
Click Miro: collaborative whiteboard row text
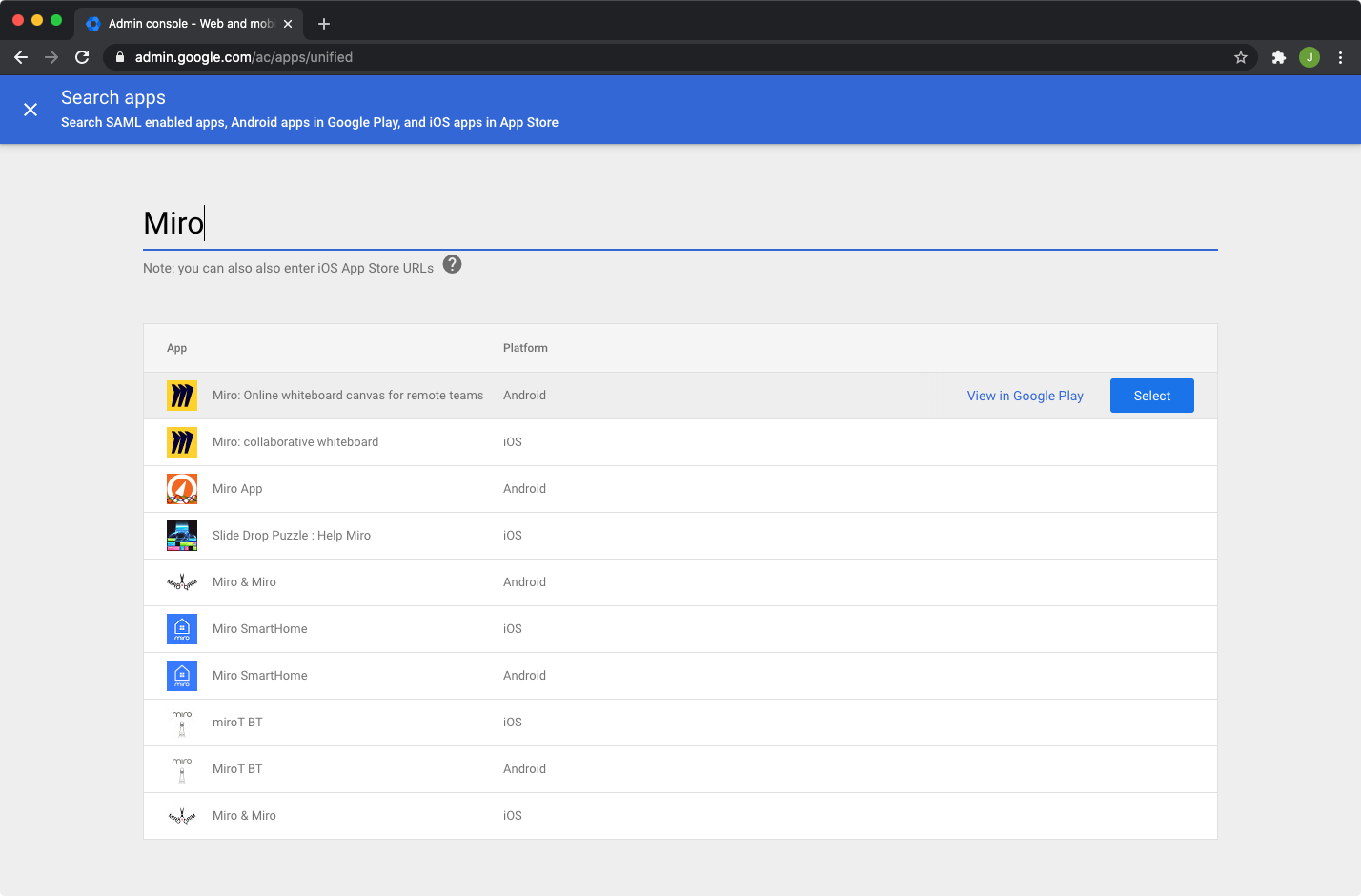(x=295, y=442)
